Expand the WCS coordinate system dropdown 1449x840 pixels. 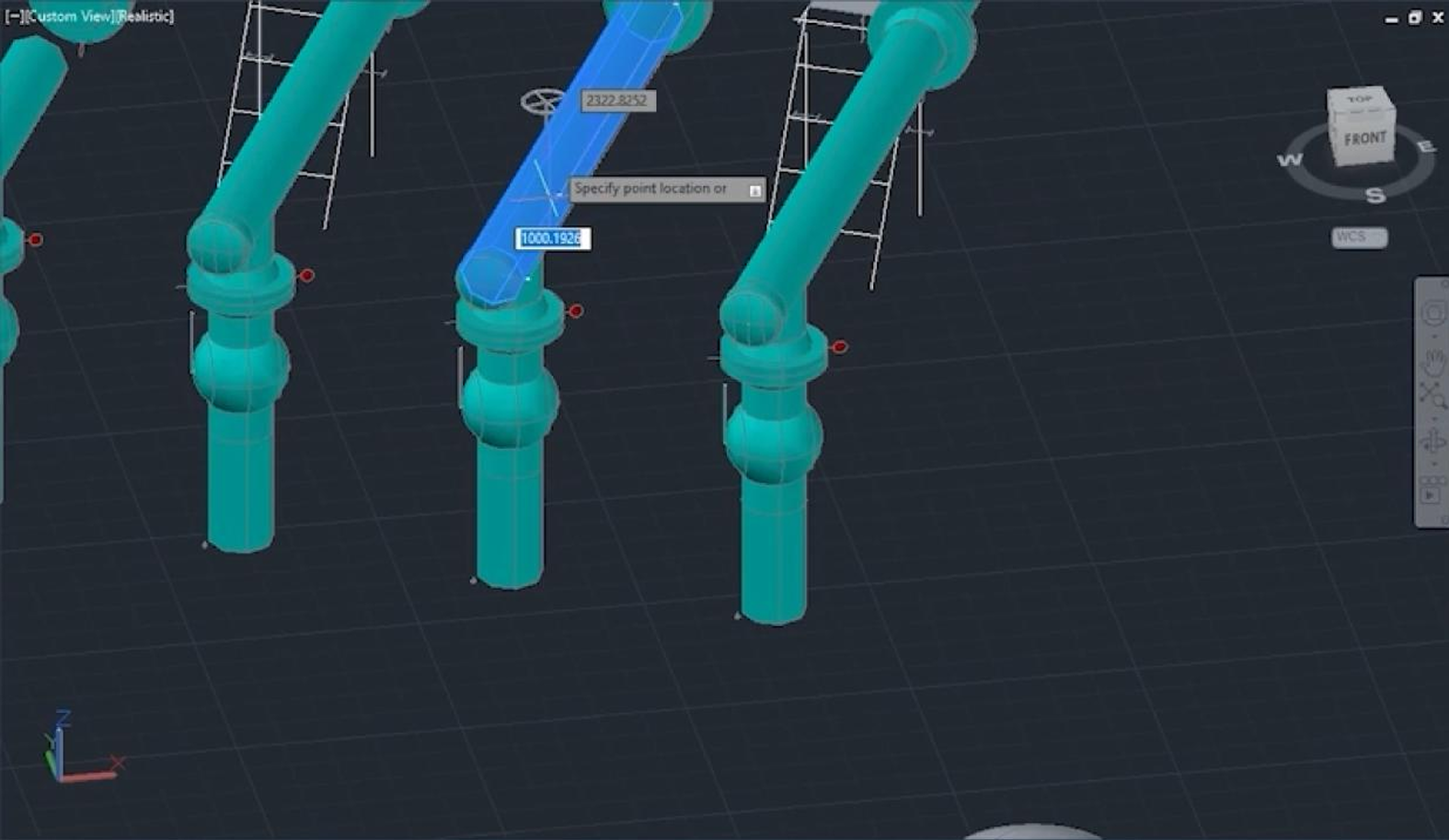click(x=1359, y=237)
